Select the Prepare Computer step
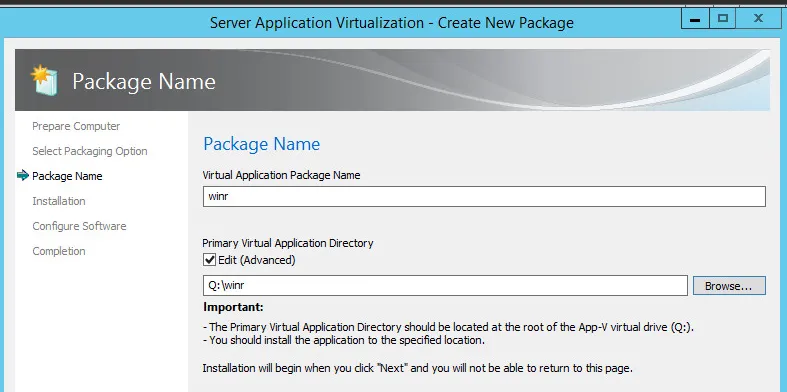The image size is (787, 392). tap(76, 126)
